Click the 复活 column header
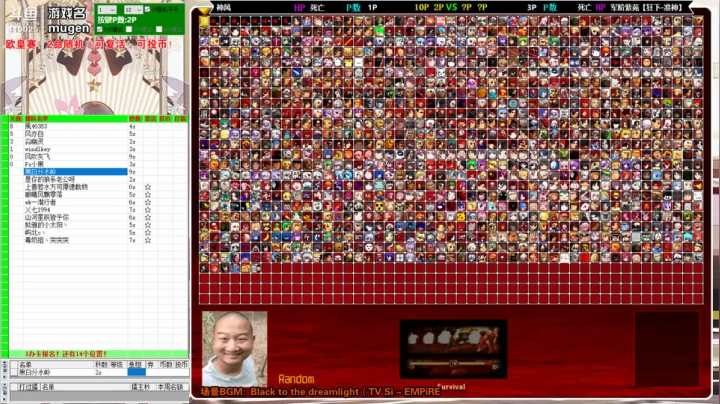 click(x=150, y=118)
